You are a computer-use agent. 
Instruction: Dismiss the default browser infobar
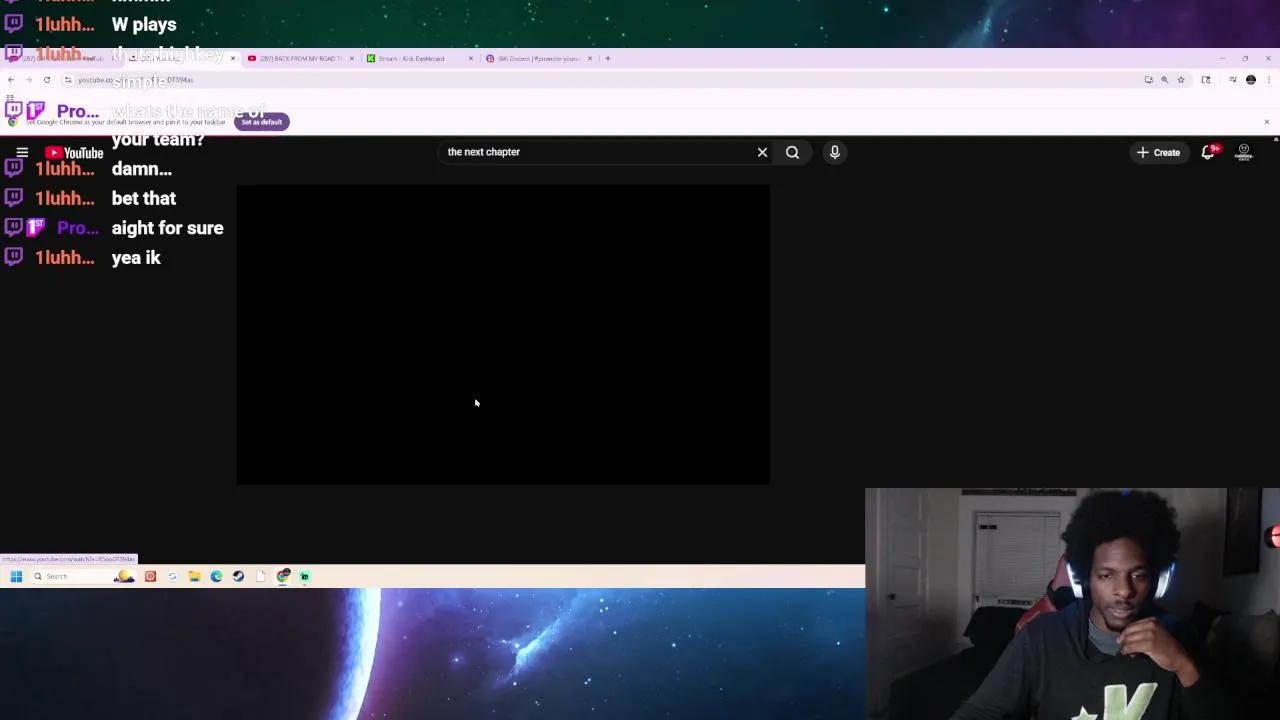pyautogui.click(x=1266, y=122)
